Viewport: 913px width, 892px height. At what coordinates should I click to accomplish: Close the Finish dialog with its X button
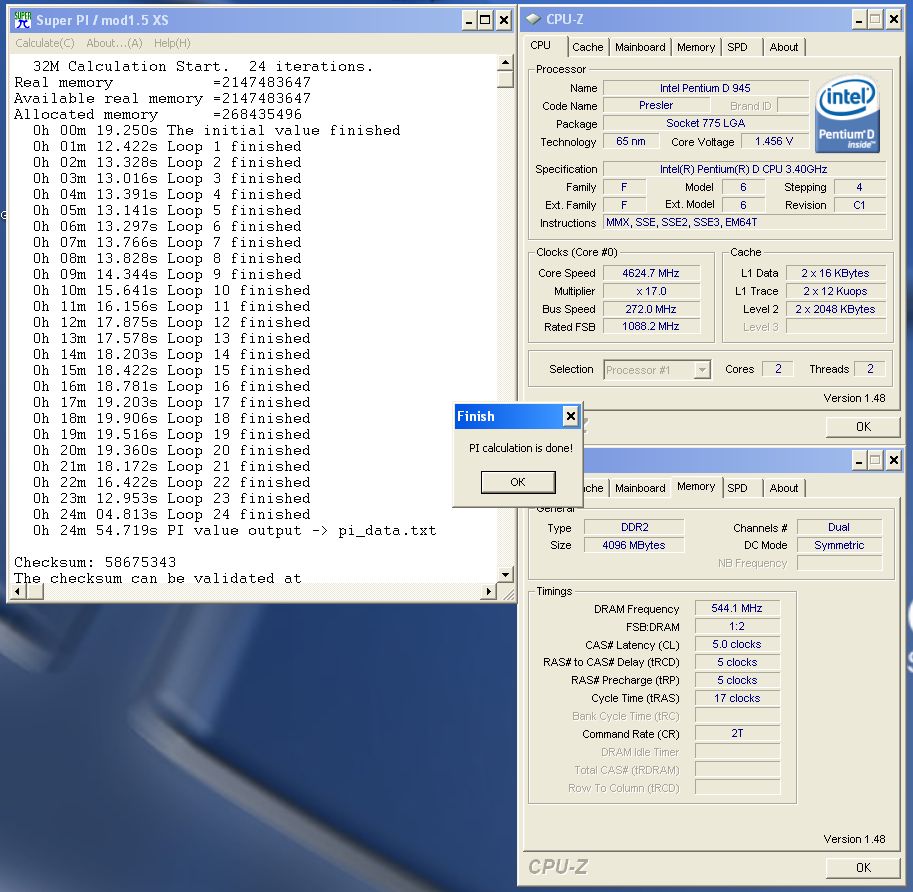click(x=571, y=416)
